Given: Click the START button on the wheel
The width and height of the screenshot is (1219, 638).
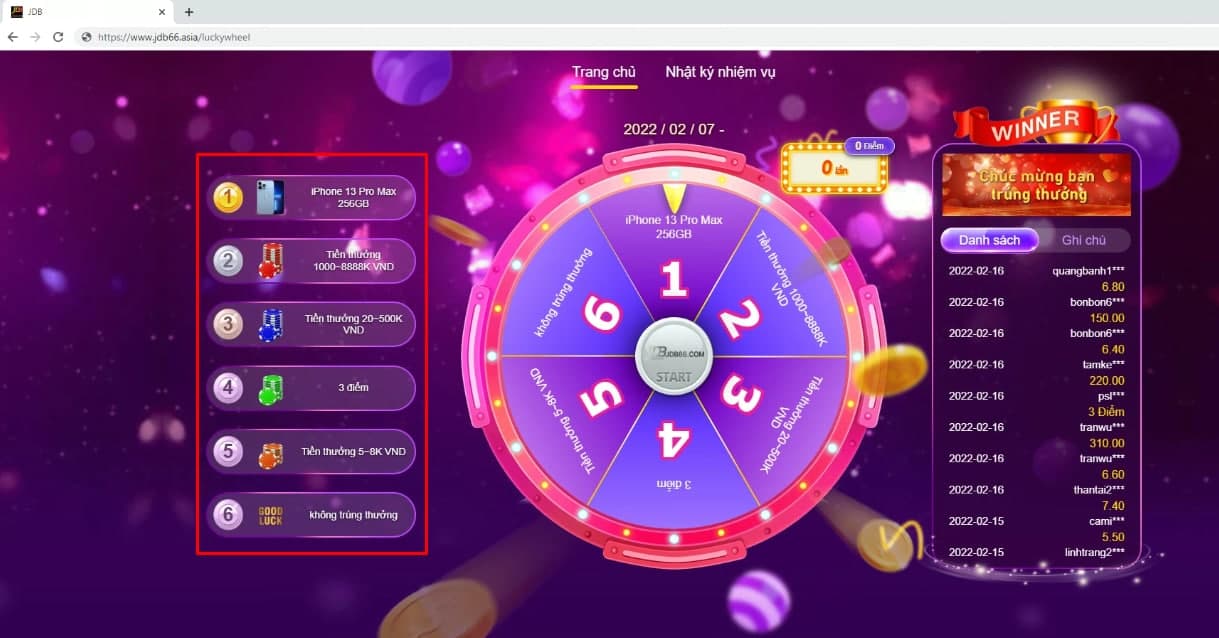Looking at the screenshot, I should click(x=674, y=355).
